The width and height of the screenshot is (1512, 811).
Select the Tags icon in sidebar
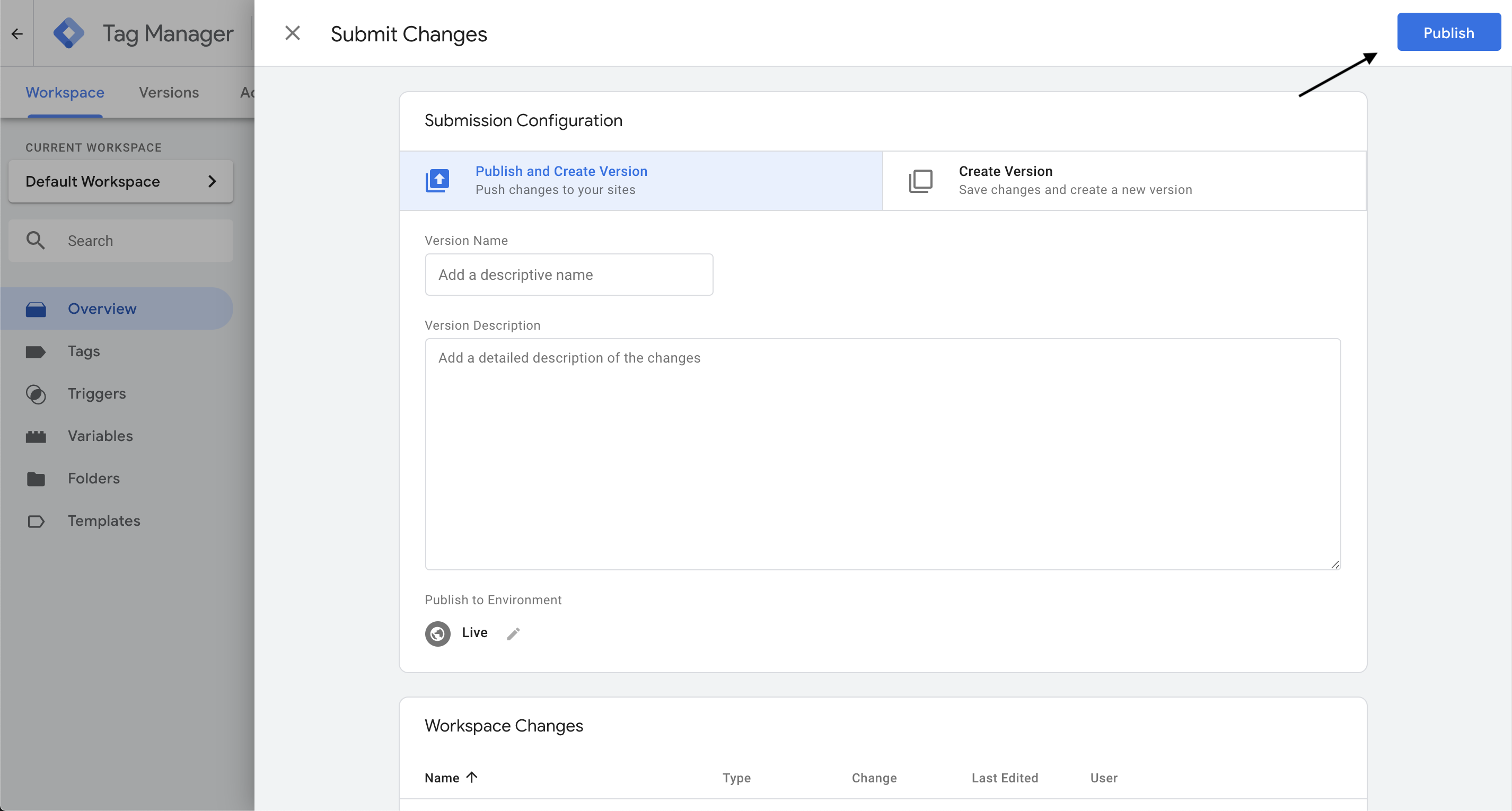coord(37,351)
